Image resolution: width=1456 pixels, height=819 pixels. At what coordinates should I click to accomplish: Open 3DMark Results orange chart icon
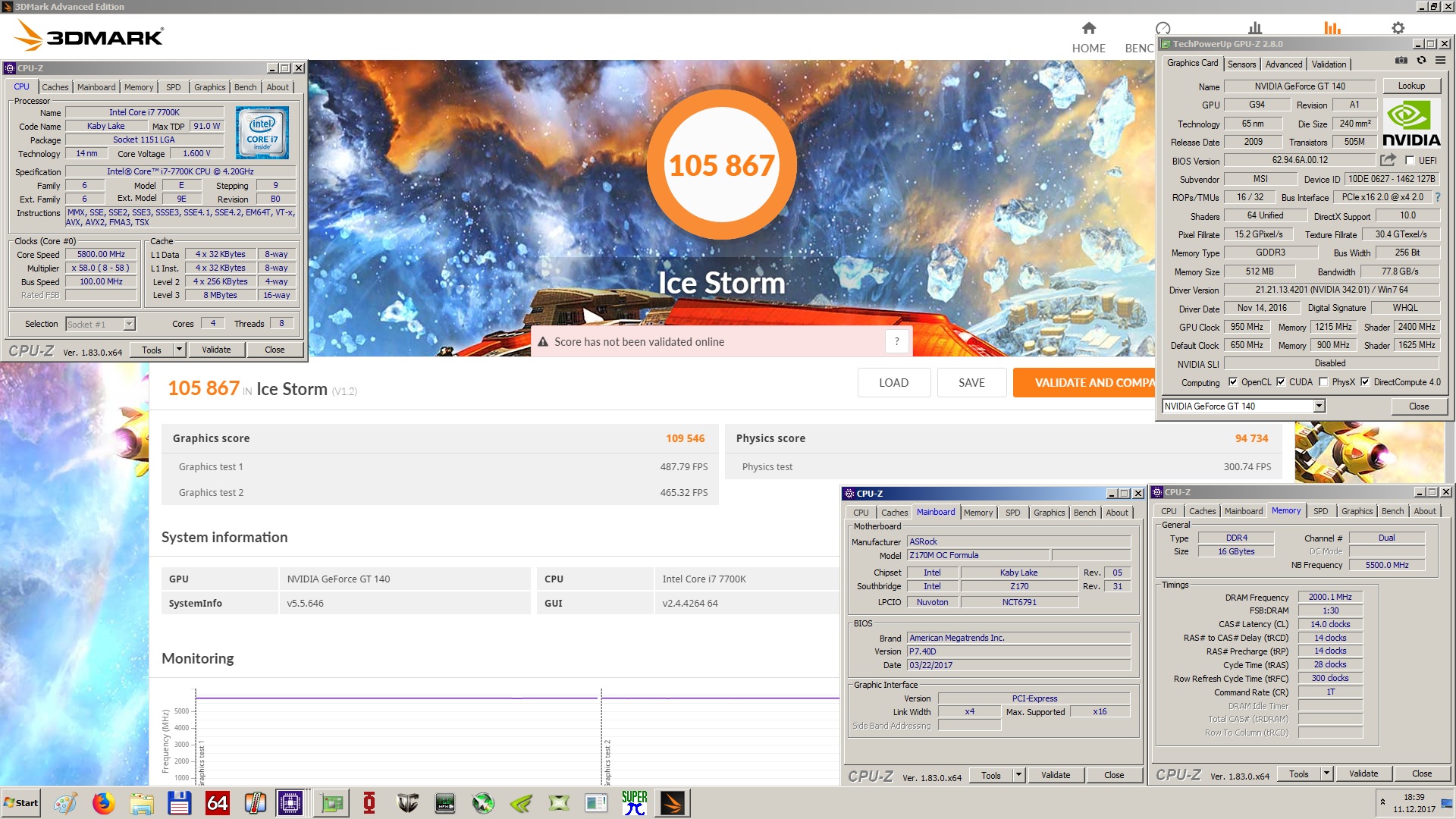pos(1332,28)
